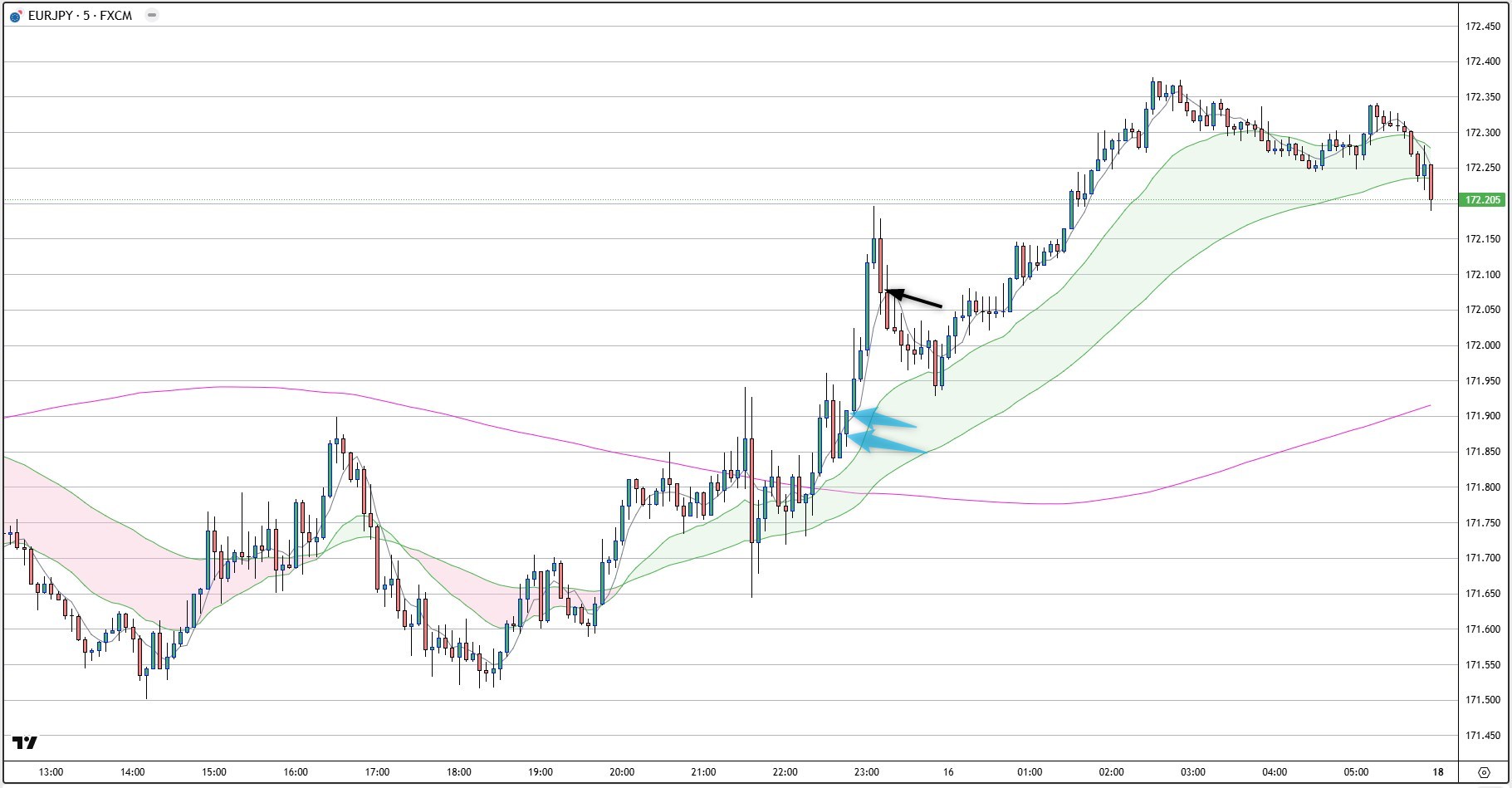
Task: Click the 171.550 price scale label
Action: tap(1482, 665)
